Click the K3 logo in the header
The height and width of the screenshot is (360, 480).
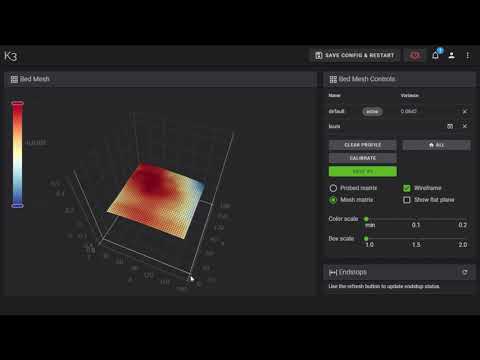point(10,56)
